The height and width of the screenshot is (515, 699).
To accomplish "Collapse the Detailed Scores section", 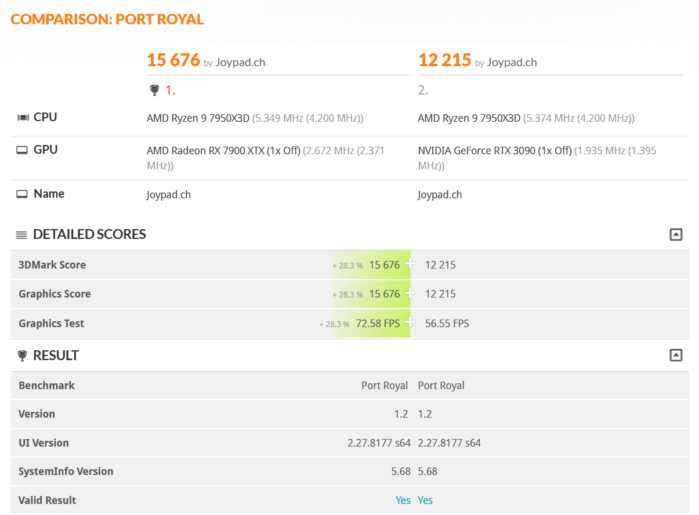I will click(x=676, y=235).
